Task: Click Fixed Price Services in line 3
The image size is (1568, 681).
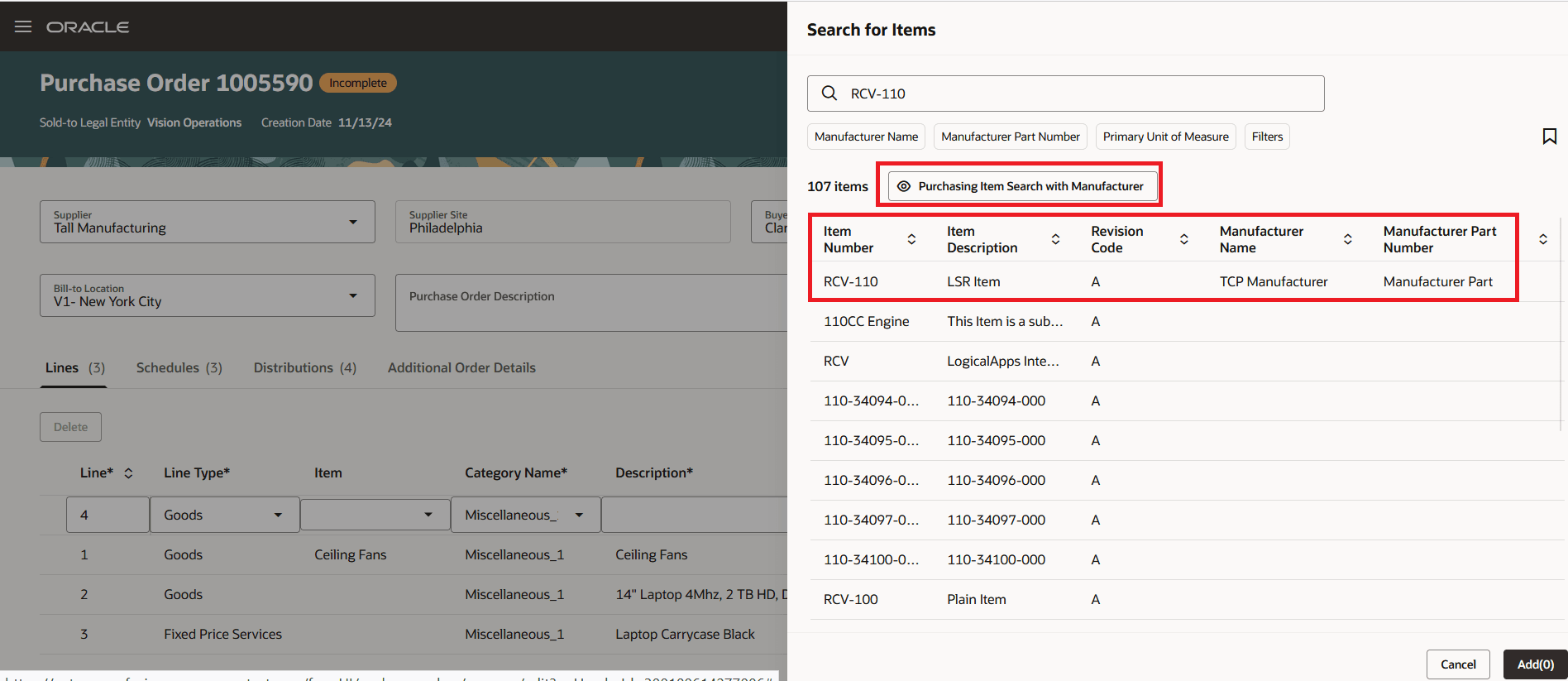Action: [222, 634]
